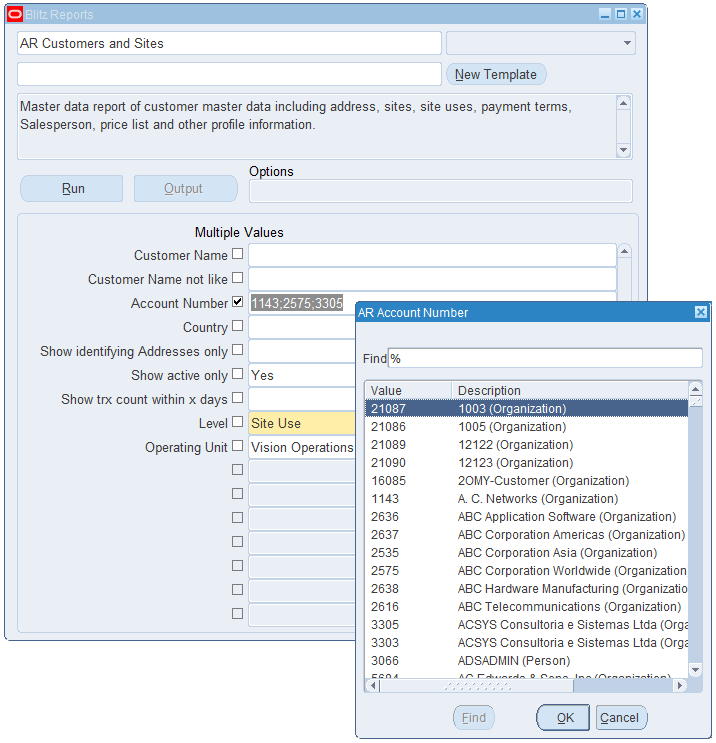The width and height of the screenshot is (716, 743).
Task: Click the Account Number field with 1143;2575;3305
Action: (302, 303)
